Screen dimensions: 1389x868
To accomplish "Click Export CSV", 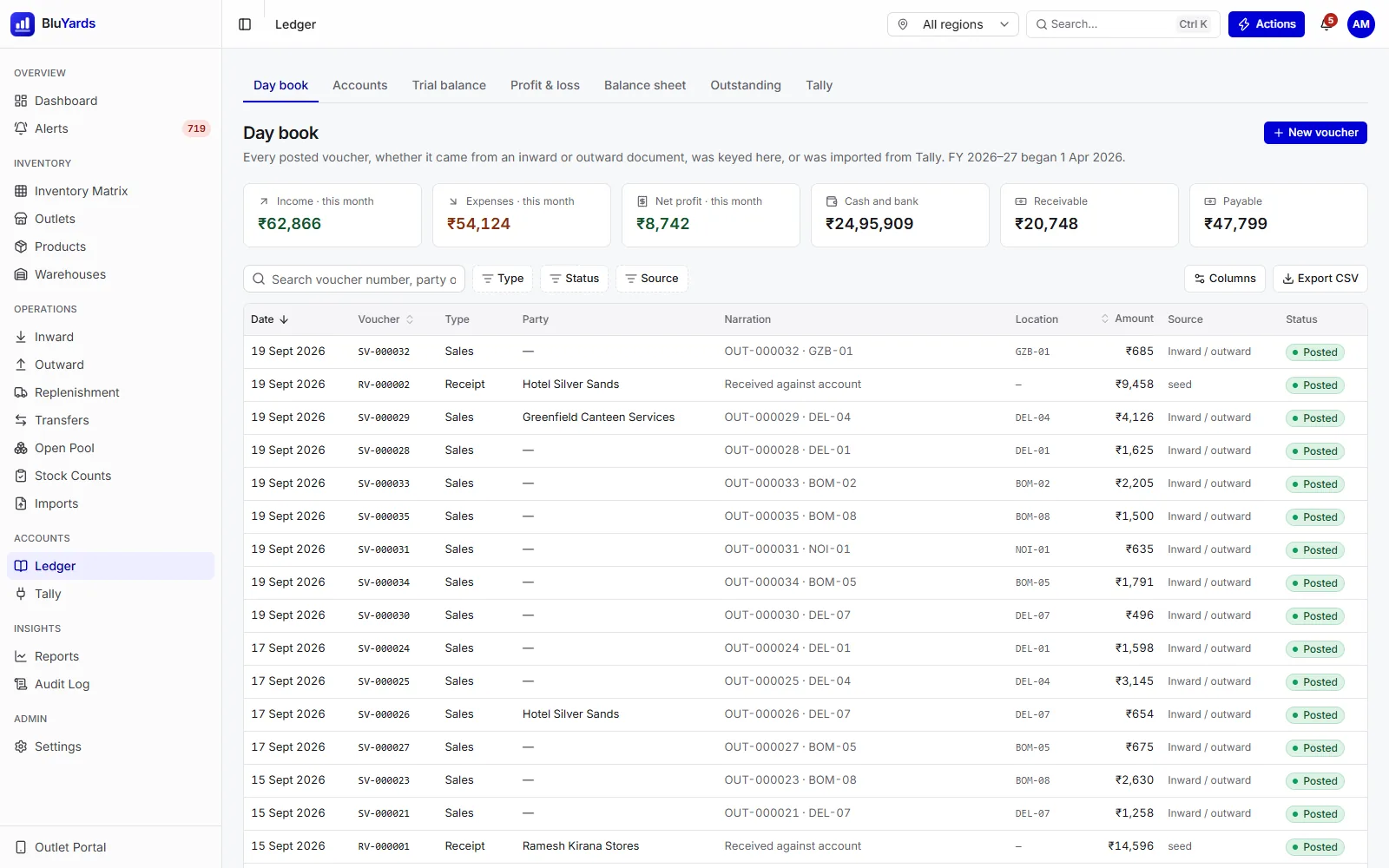I will tap(1320, 279).
